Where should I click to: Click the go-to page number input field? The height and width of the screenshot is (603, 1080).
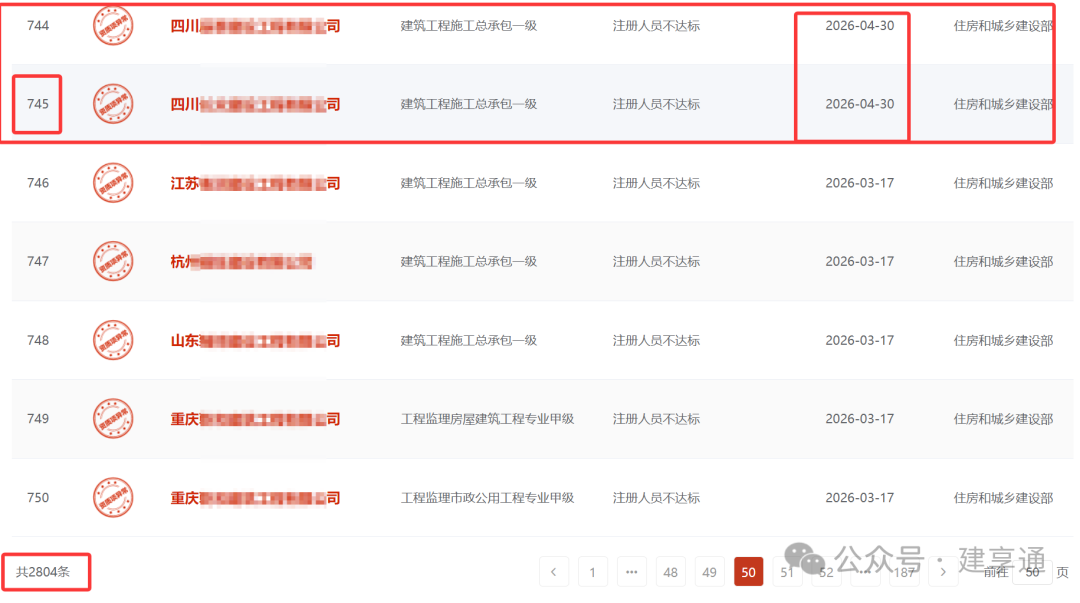coord(1032,572)
